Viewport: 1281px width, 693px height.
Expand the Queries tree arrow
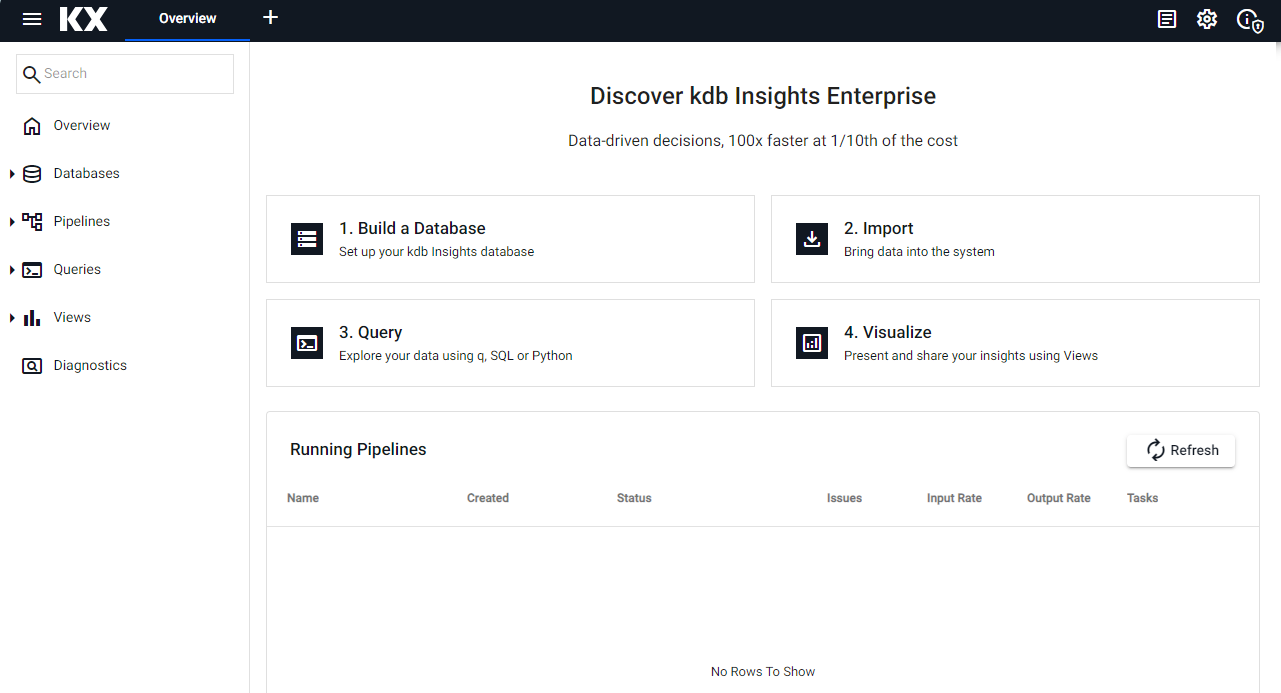coord(12,270)
